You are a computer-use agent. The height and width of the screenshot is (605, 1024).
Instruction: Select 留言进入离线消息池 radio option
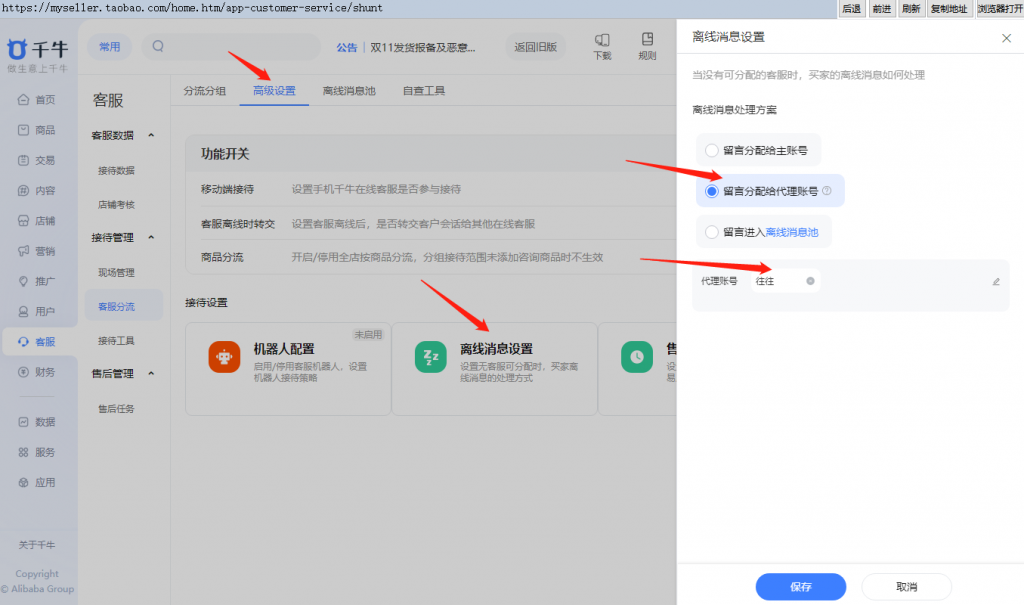712,232
